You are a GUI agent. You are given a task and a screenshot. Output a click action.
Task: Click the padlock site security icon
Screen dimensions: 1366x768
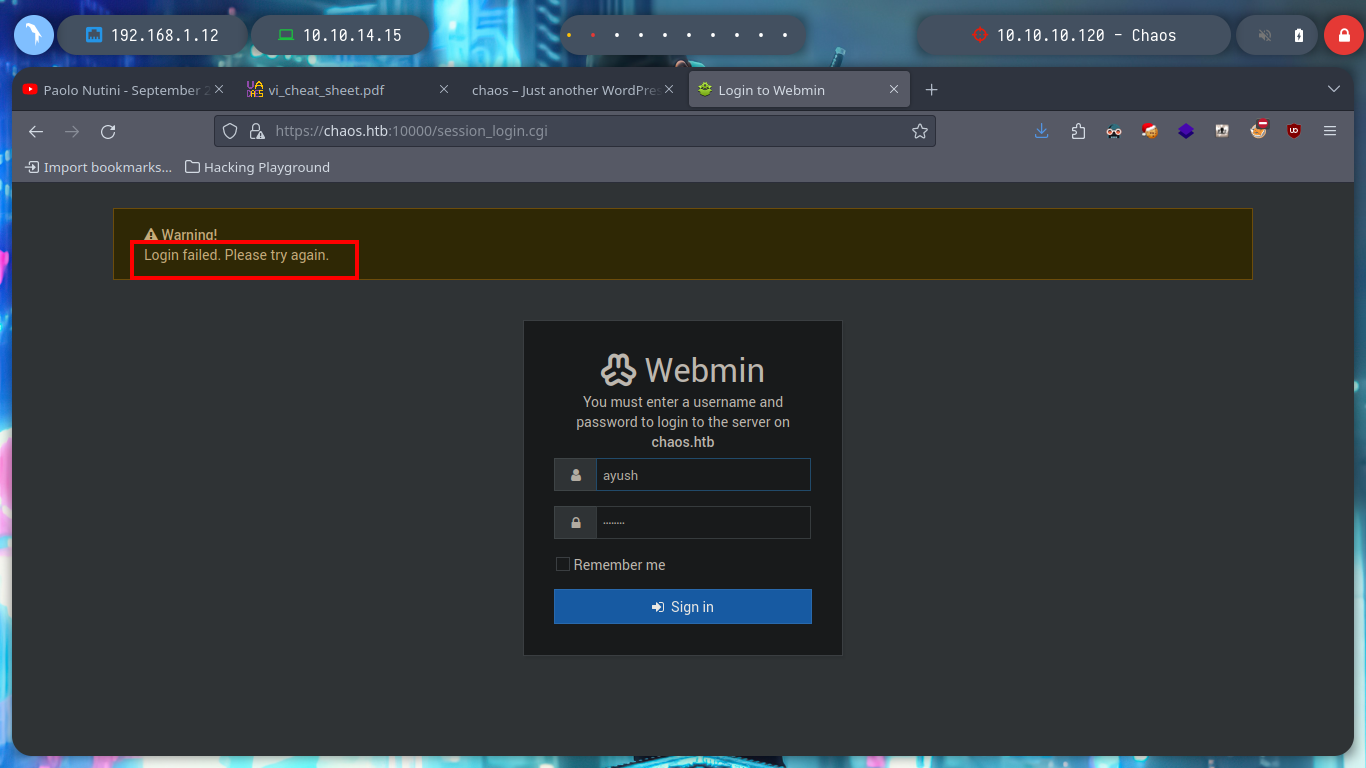[256, 131]
